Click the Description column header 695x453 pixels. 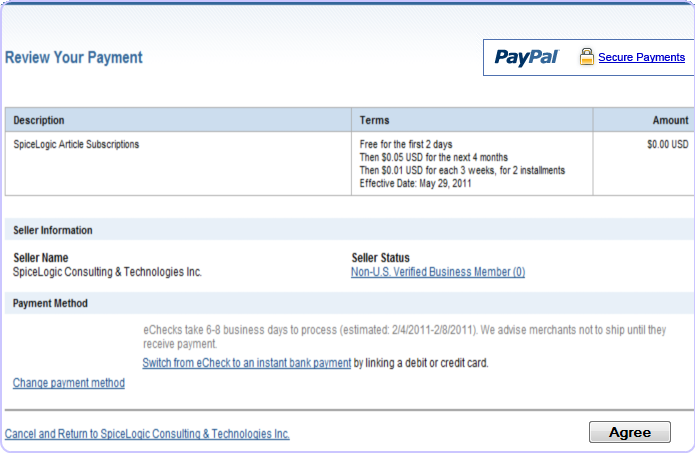(39, 120)
